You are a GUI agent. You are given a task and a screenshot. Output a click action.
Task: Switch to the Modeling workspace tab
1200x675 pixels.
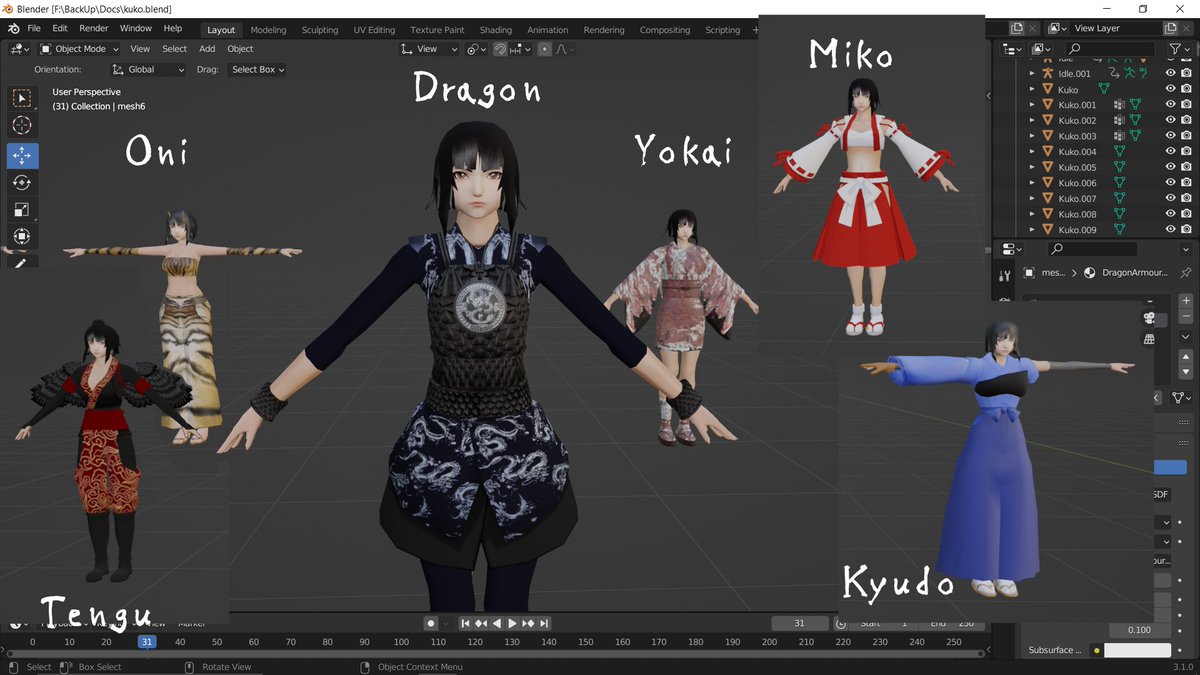(x=268, y=30)
